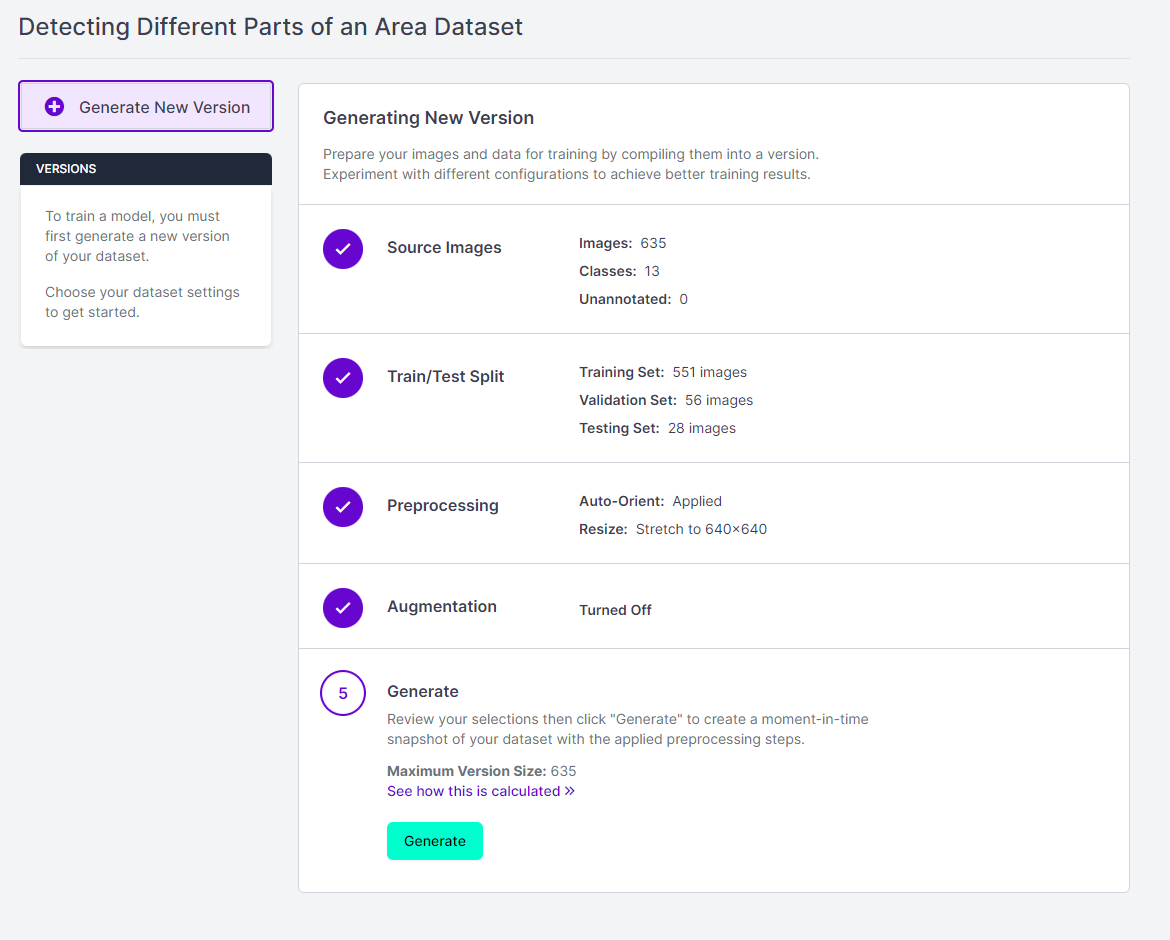Viewport: 1170px width, 940px height.
Task: Click the Generate New Version button
Action: coord(146,107)
